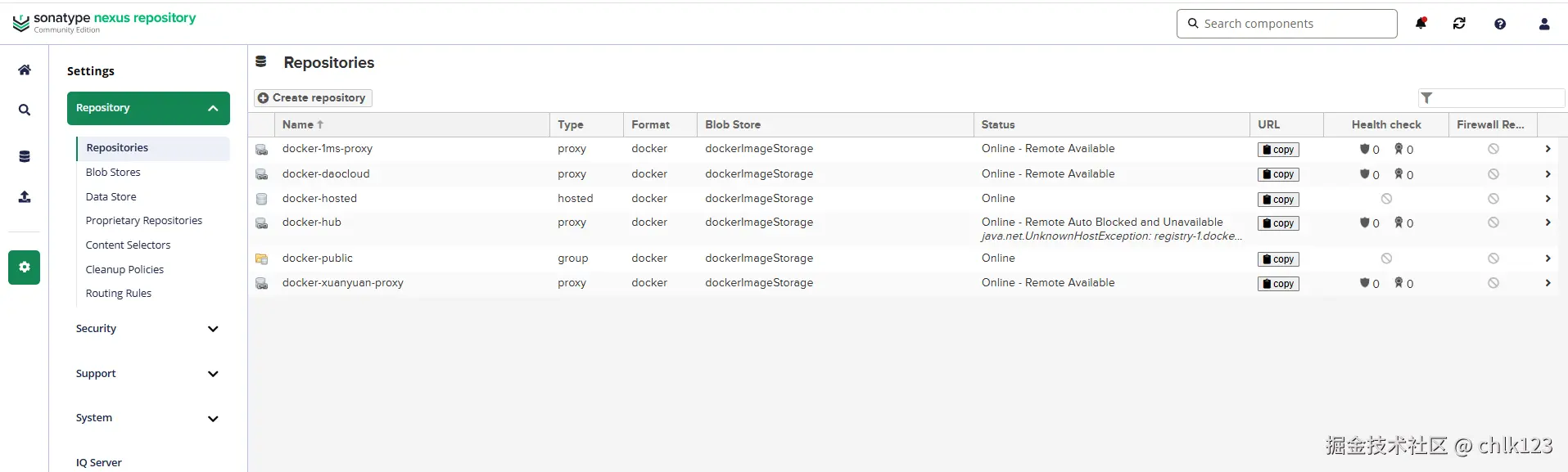Click docker-1ms-proxy security shield count
The image size is (1568, 472).
pos(1370,150)
